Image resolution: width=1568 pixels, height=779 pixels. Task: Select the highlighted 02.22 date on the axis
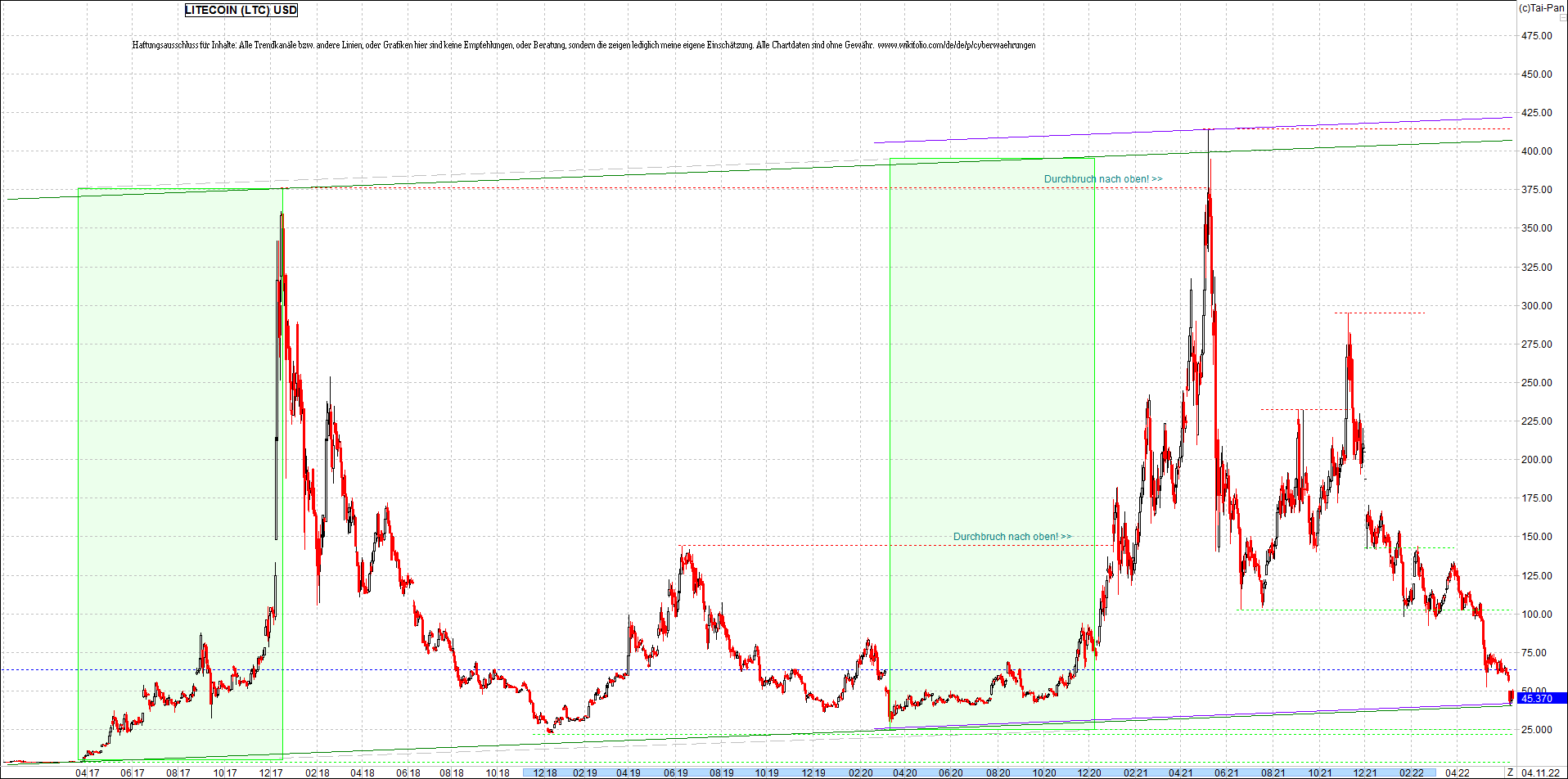pyautogui.click(x=1412, y=772)
